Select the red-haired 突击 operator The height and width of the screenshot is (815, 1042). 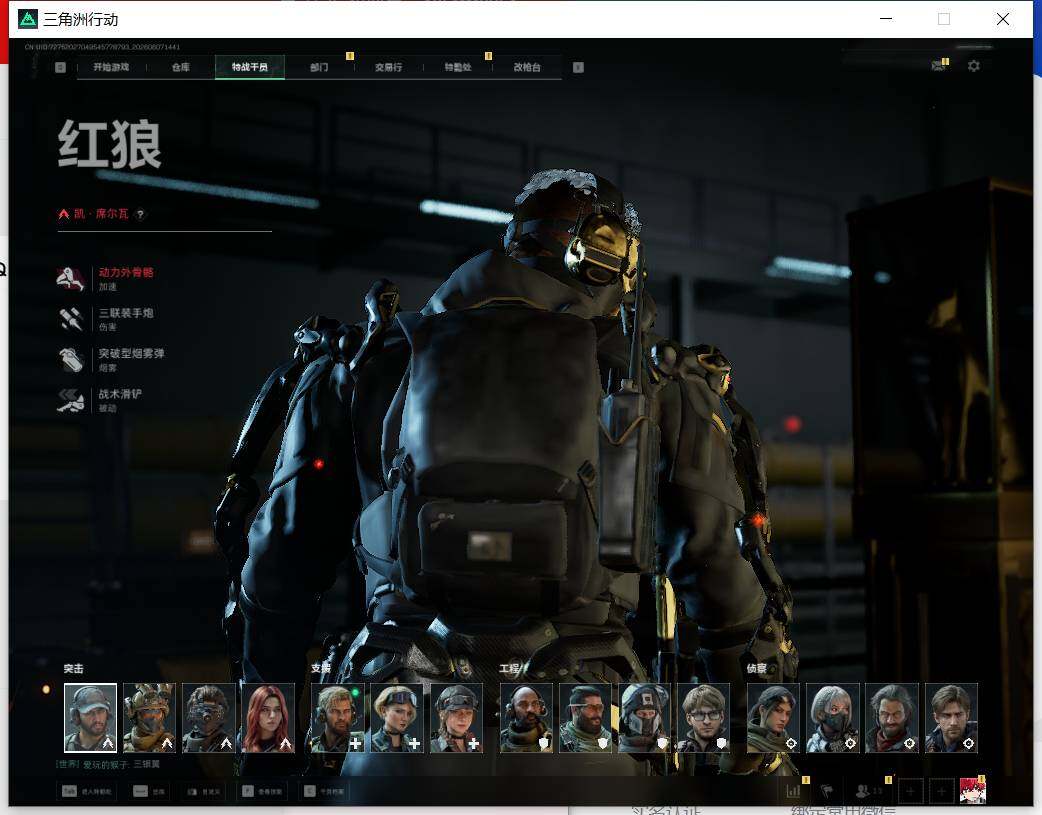pos(268,718)
